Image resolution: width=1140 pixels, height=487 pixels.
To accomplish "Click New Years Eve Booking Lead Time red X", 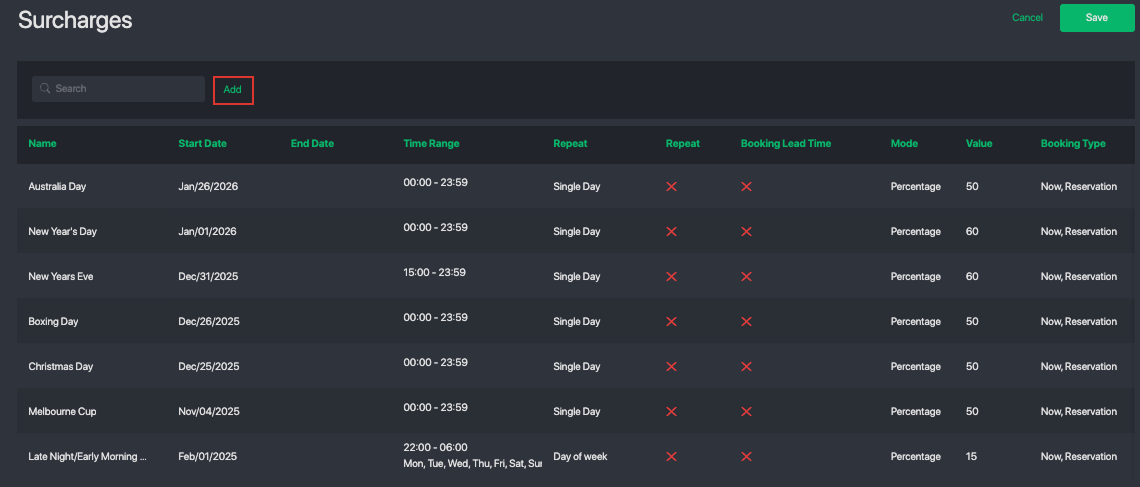I will [x=746, y=277].
